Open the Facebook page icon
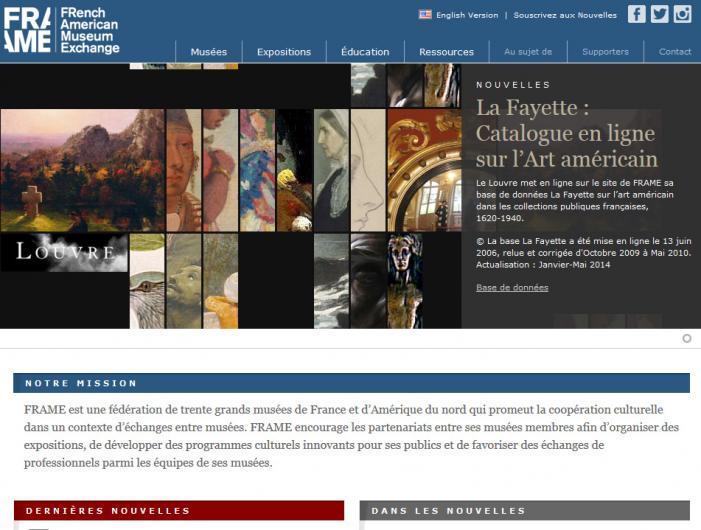Viewport: 701px width, 530px height. 636,14
